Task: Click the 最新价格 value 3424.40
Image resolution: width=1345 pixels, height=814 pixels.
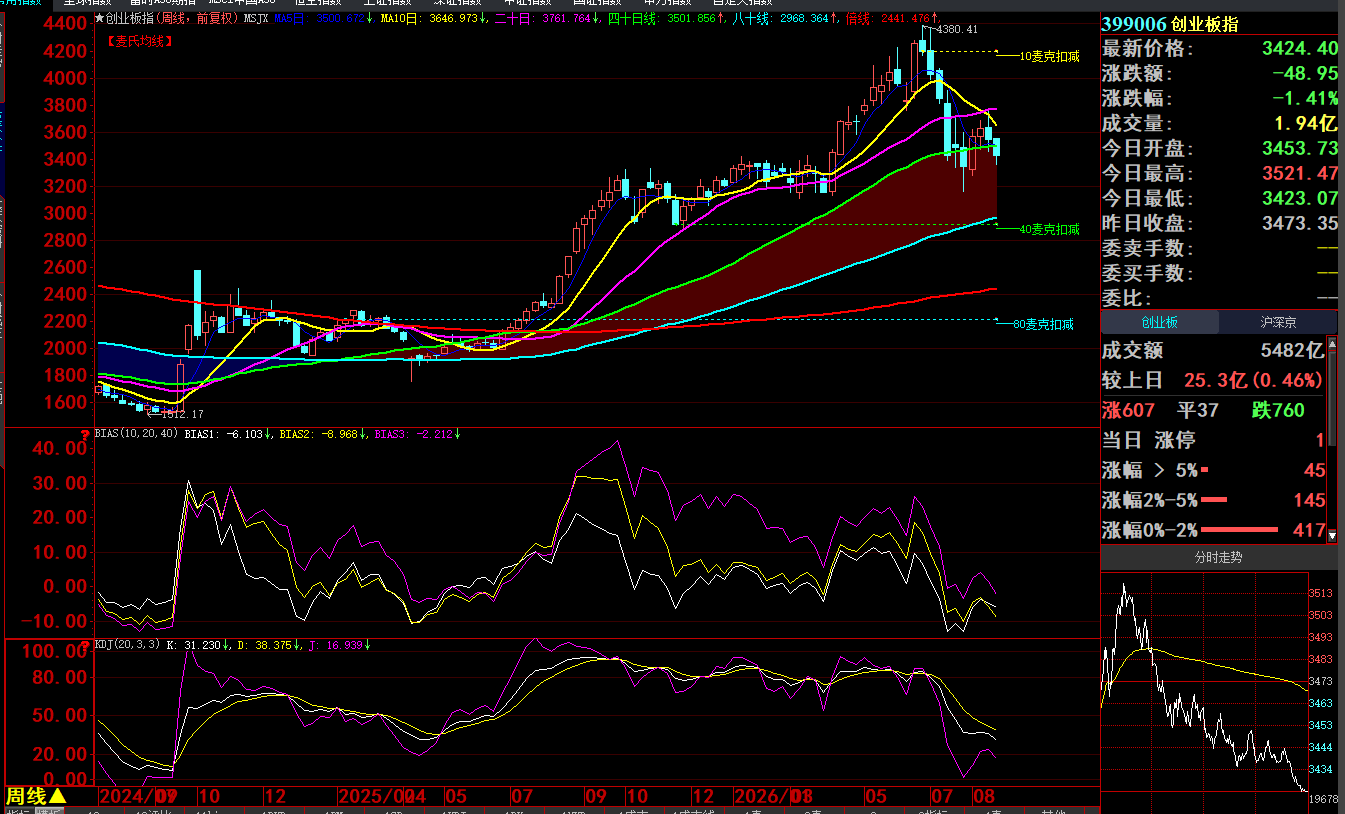Action: pos(1300,48)
